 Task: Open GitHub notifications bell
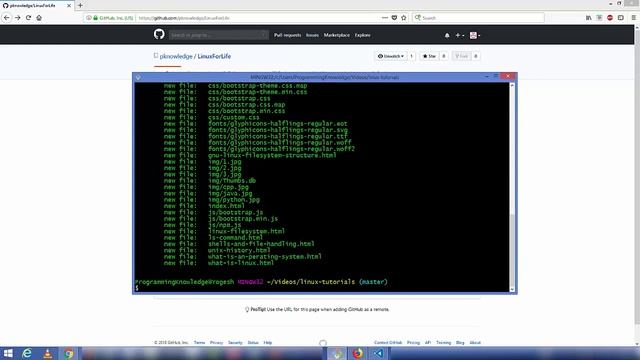447,36
